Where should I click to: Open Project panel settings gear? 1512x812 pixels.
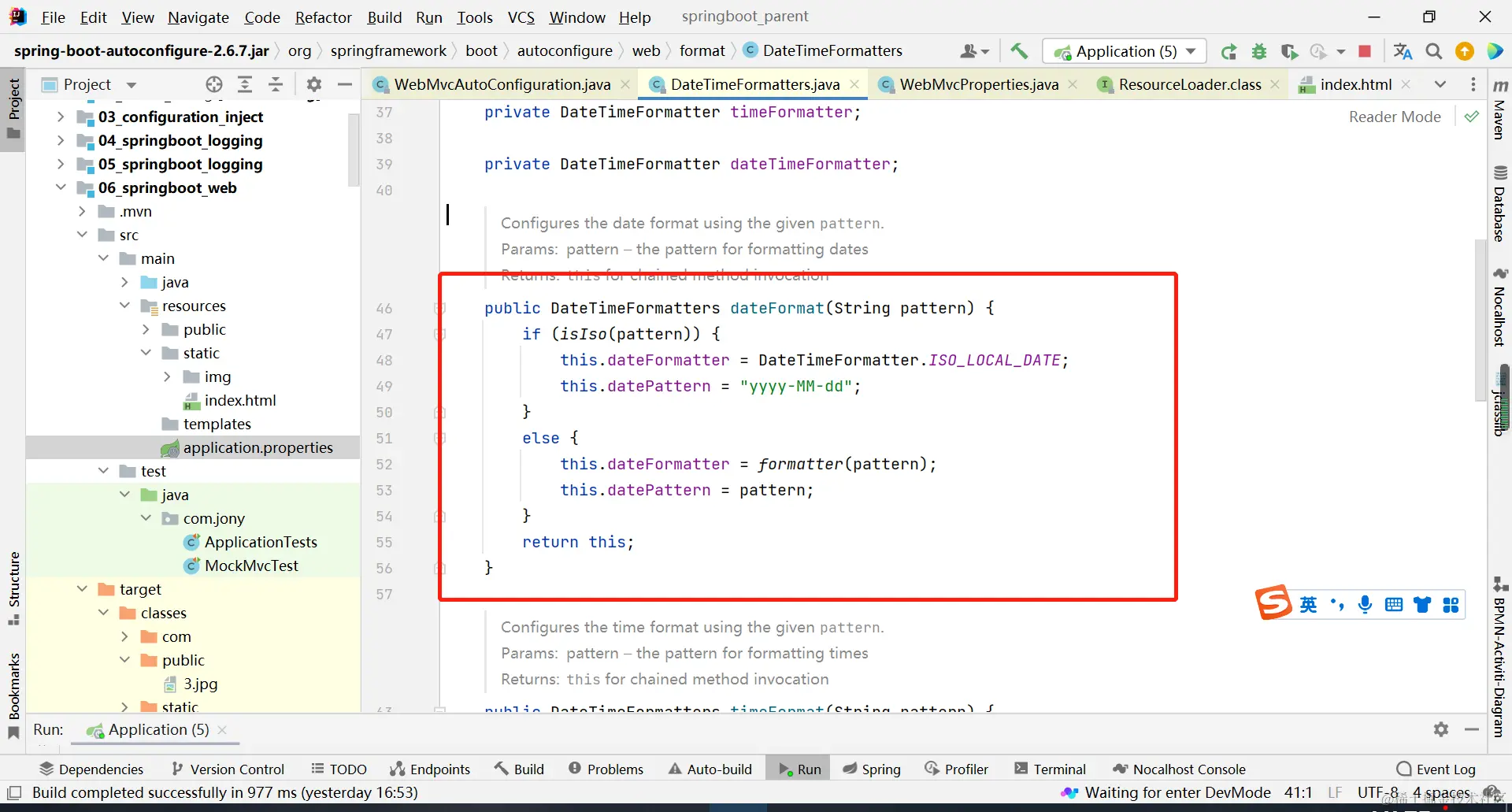(314, 84)
